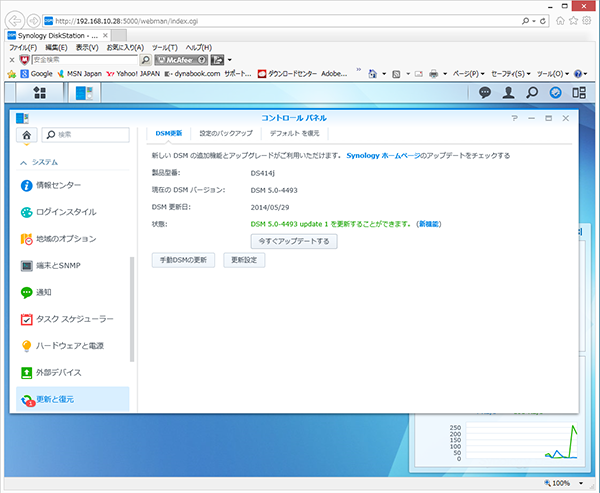Open the DSM main menu grid icon
The width and height of the screenshot is (600, 493).
(39, 93)
